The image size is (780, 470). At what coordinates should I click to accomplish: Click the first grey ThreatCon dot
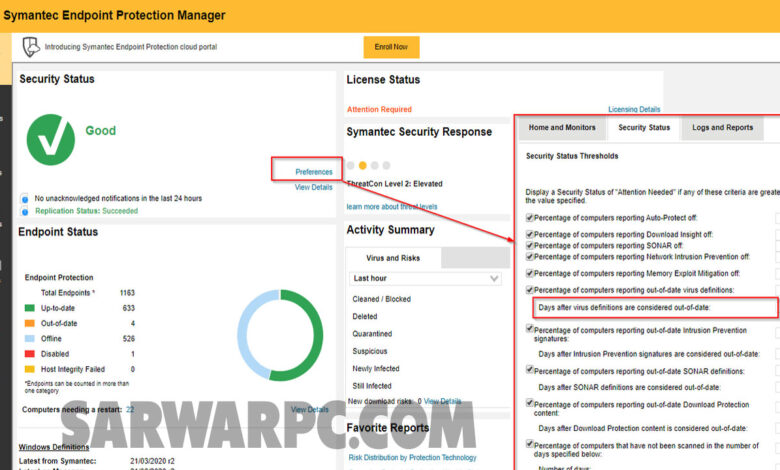[x=351, y=165]
